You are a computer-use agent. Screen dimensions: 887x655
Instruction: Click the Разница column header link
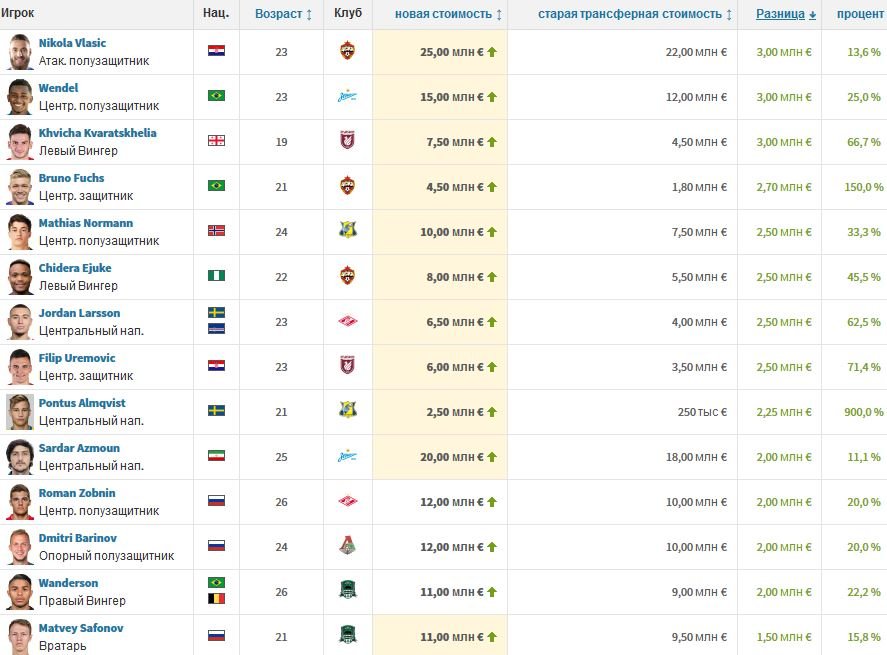780,14
